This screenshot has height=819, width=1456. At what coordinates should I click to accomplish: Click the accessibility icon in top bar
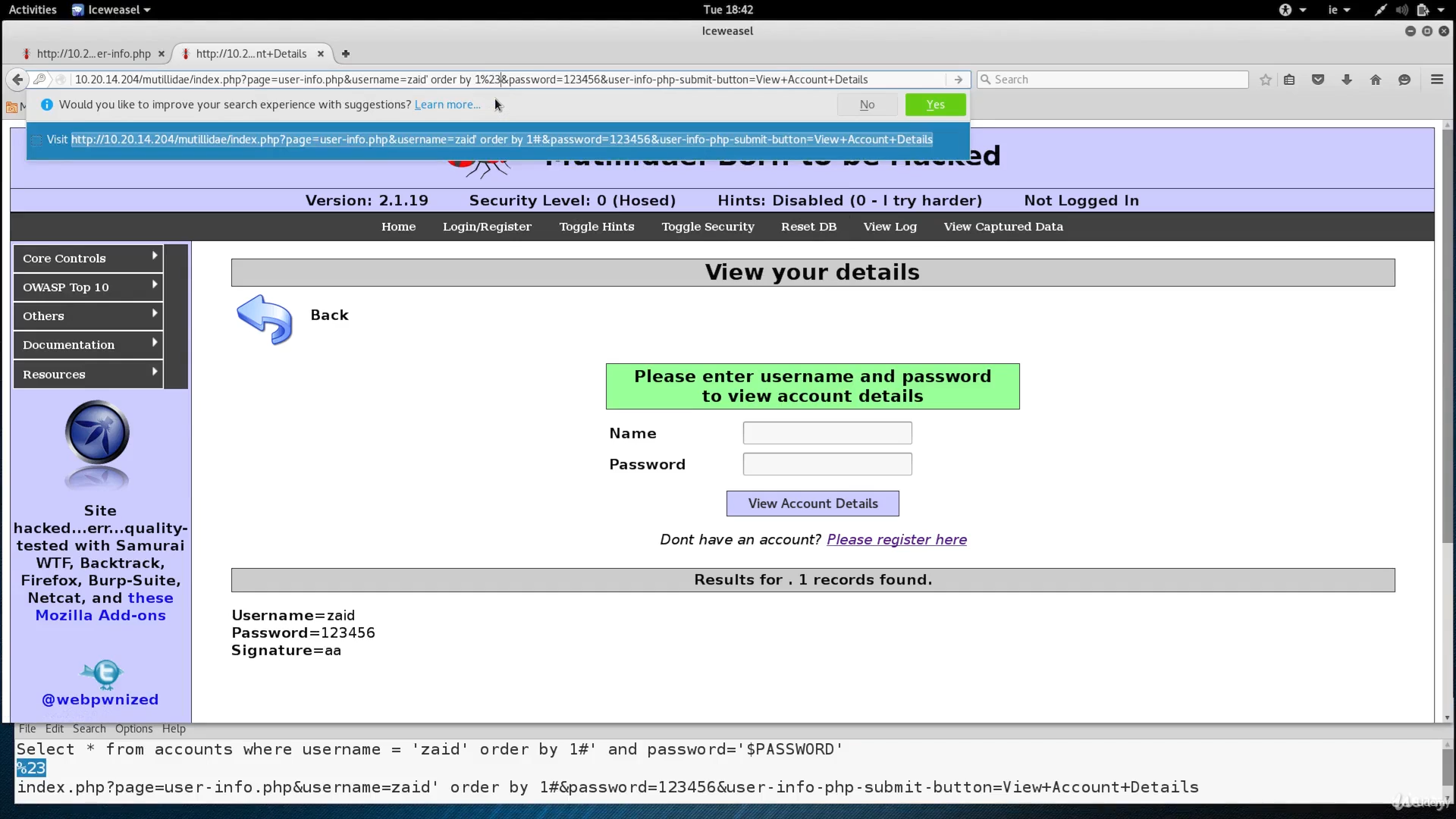tap(1285, 10)
